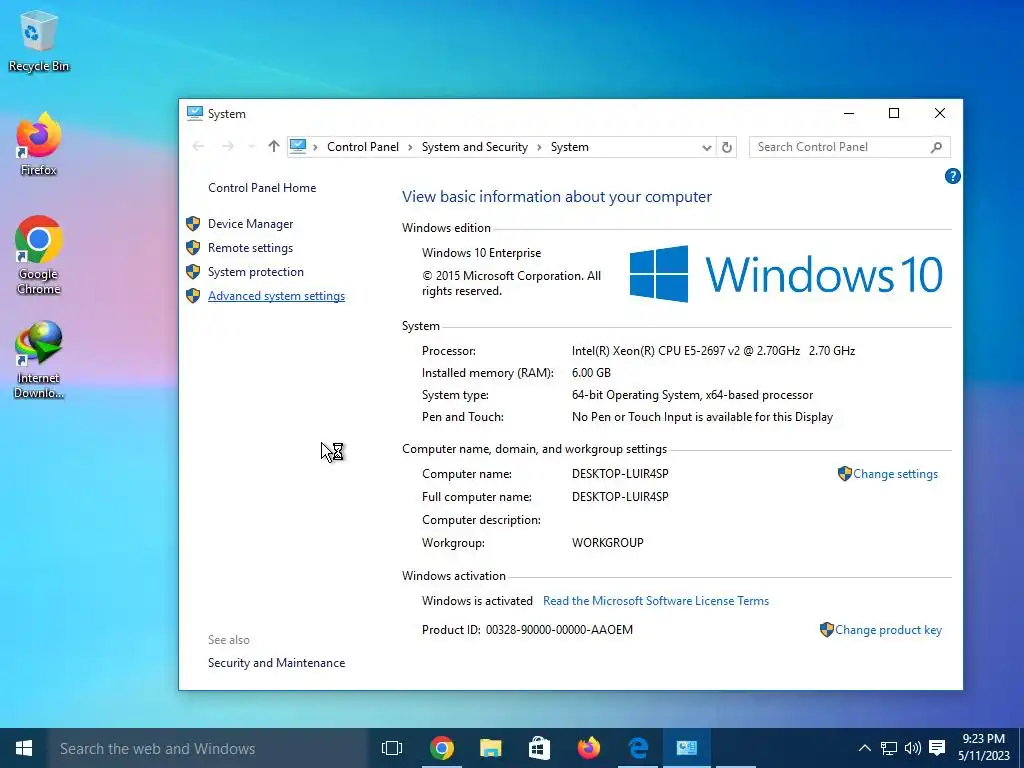Click the Product ID value

coord(559,630)
